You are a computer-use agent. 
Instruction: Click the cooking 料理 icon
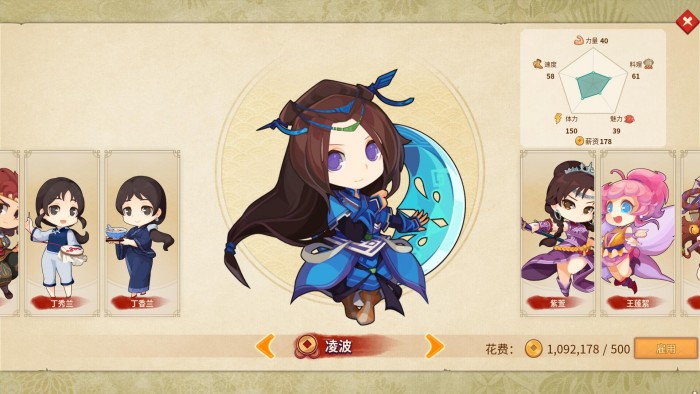pos(649,64)
